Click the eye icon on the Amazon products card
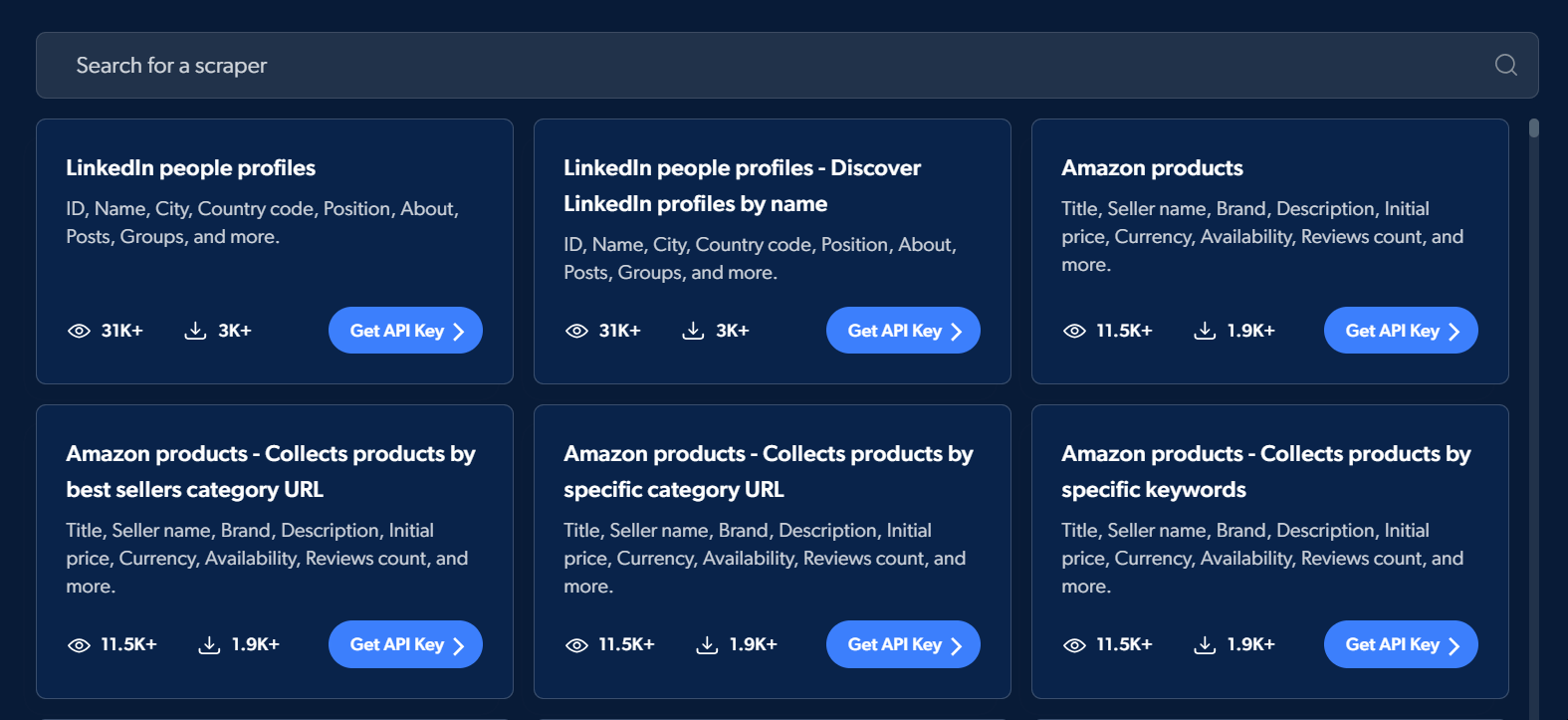 [1075, 330]
